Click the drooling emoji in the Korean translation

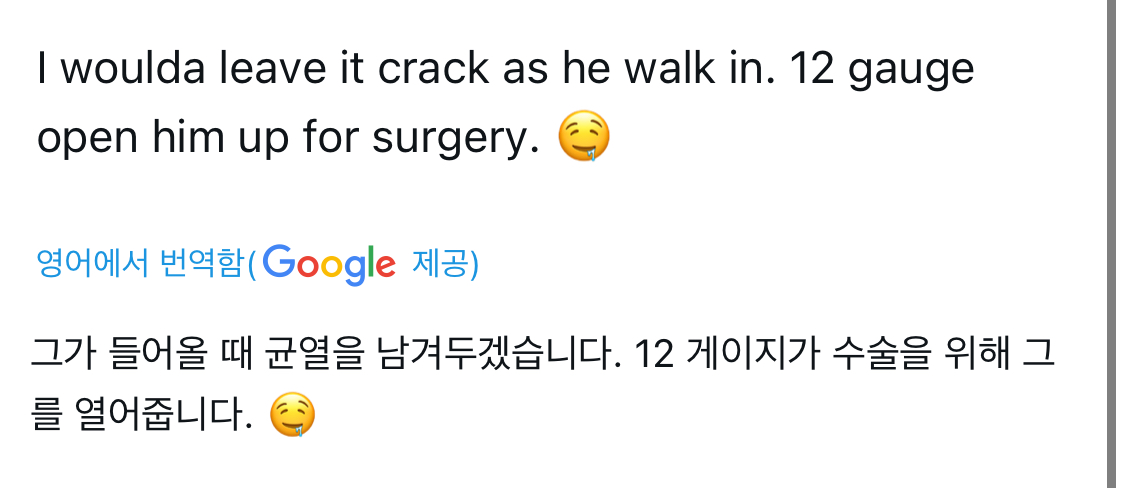[292, 415]
